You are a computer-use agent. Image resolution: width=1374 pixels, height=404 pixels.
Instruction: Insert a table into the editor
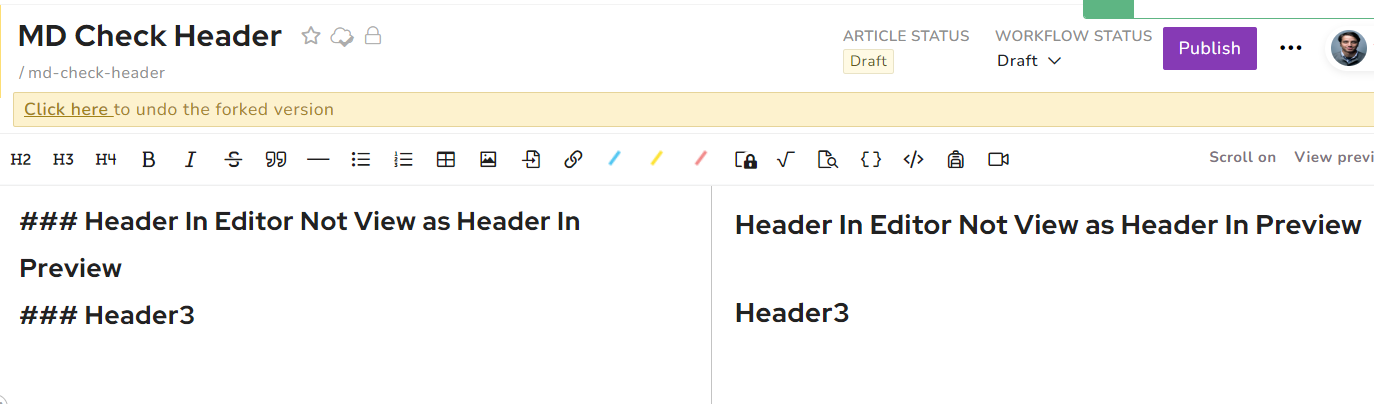pos(446,159)
